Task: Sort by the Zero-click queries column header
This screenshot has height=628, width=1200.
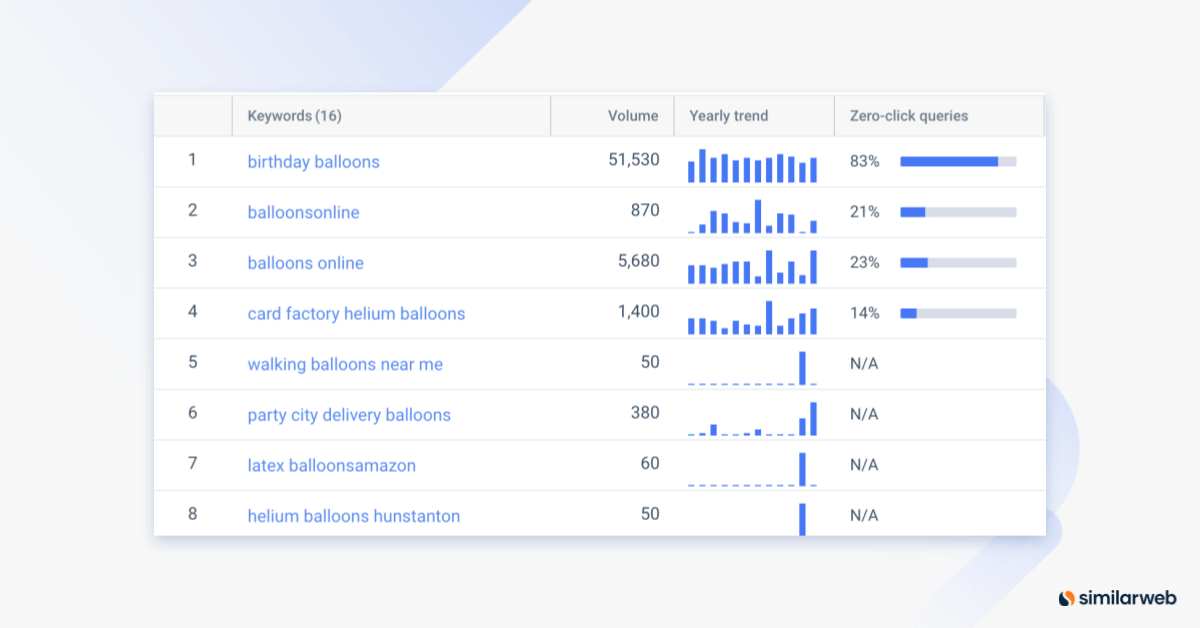Action: [908, 115]
